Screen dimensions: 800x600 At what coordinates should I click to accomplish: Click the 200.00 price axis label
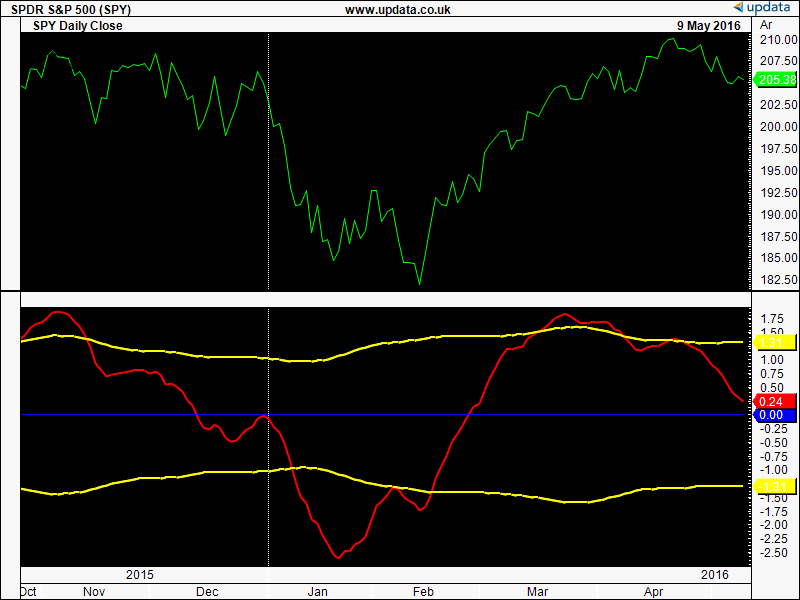pos(779,127)
